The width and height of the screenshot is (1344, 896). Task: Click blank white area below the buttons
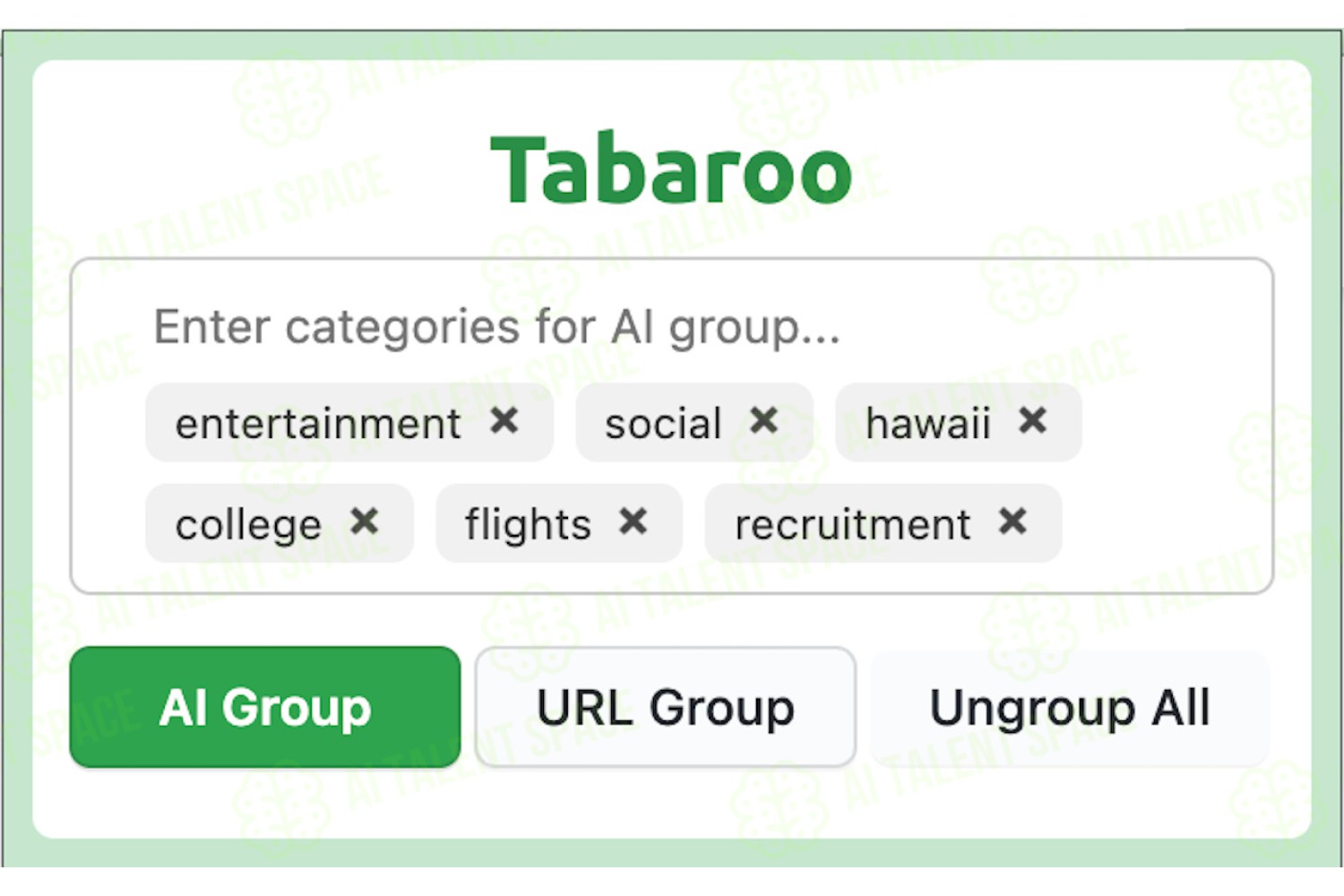[x=672, y=802]
